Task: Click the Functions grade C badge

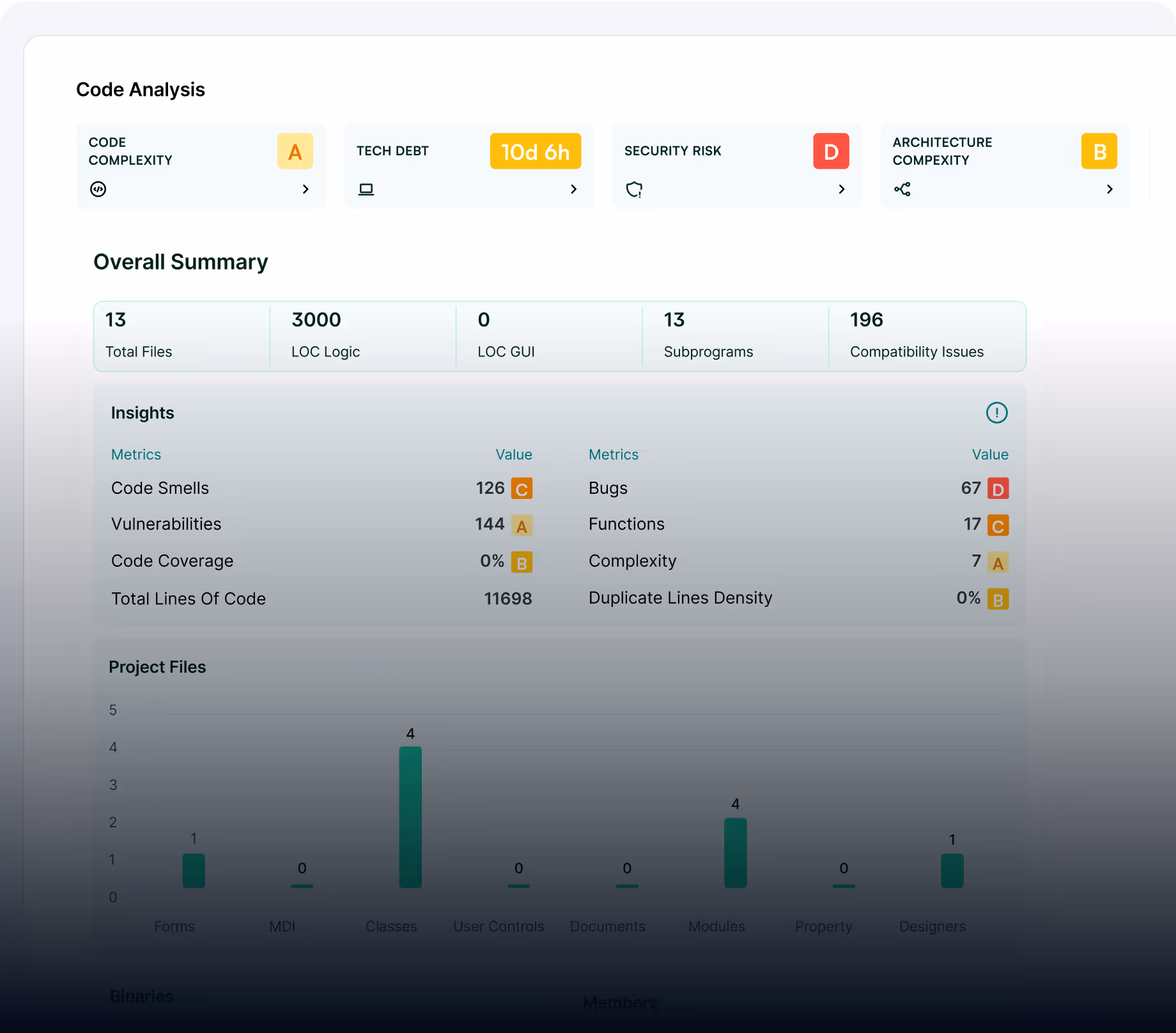Action: (x=998, y=526)
